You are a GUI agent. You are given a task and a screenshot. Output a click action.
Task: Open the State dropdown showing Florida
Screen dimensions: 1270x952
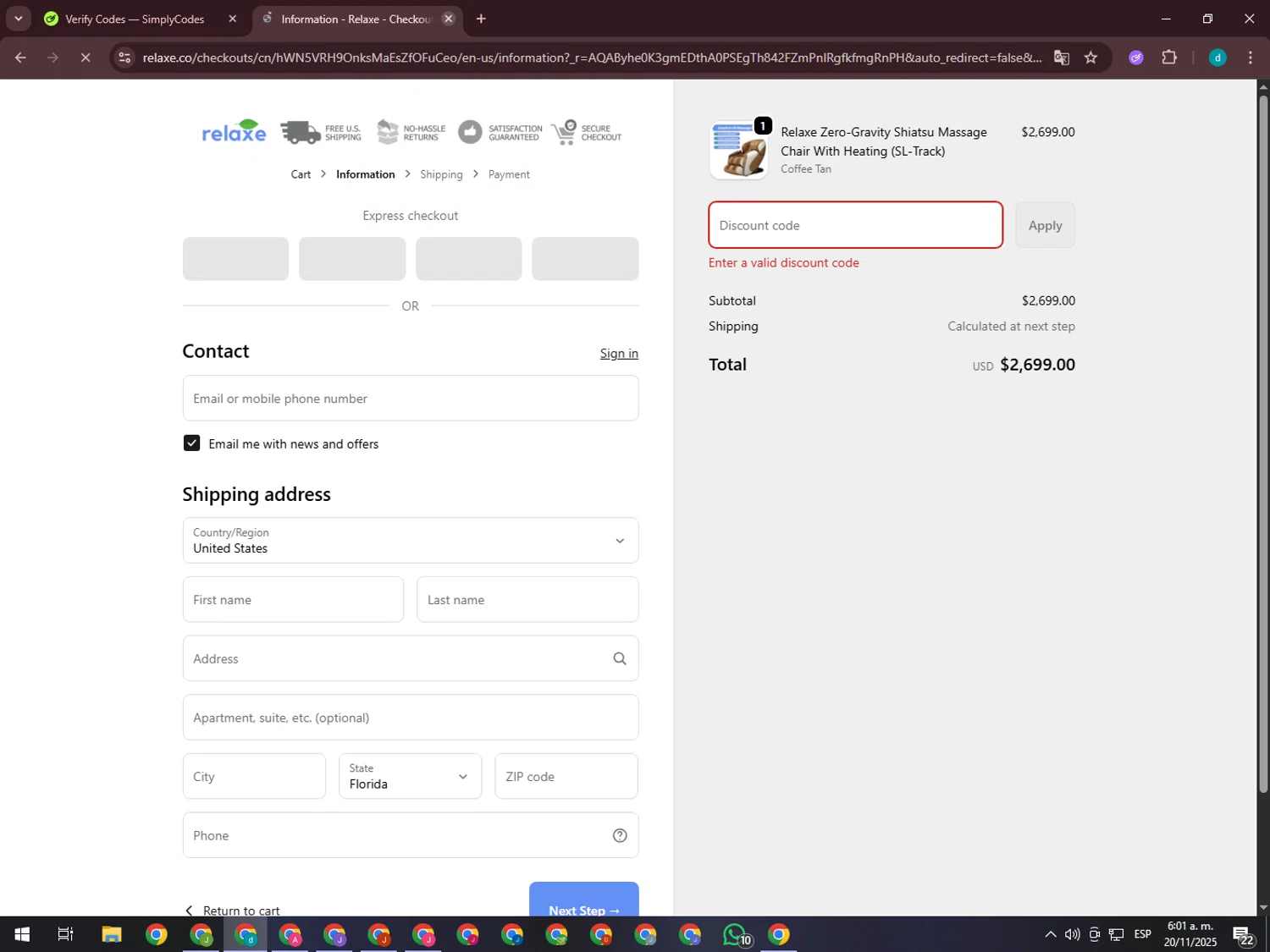pyautogui.click(x=410, y=777)
